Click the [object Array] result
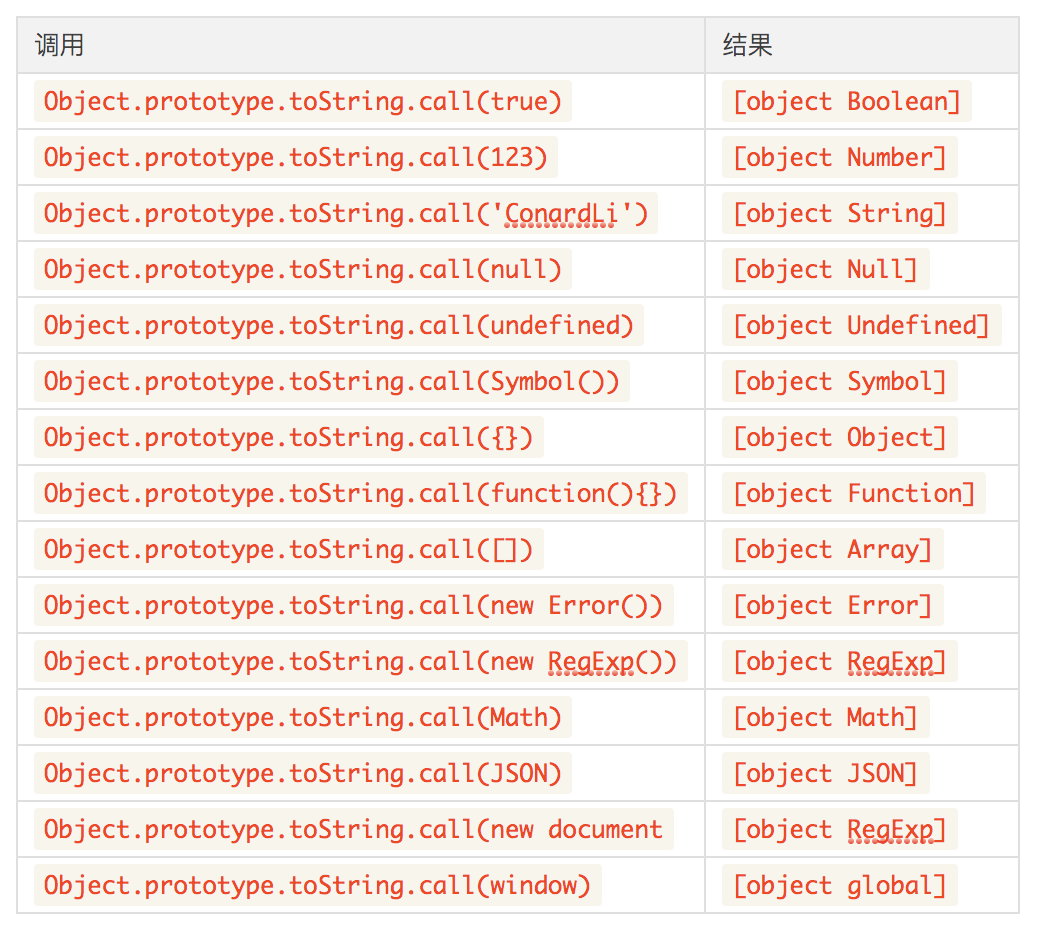This screenshot has width=1038, height=936. pyautogui.click(x=833, y=549)
